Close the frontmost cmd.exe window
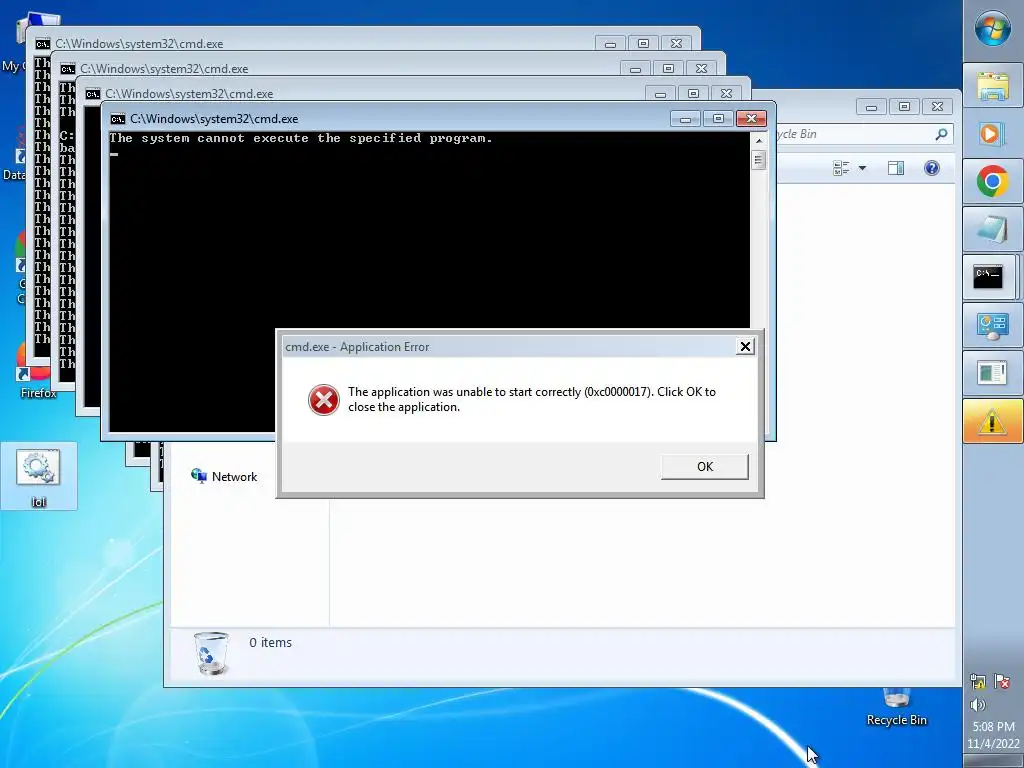The image size is (1024, 768). pyautogui.click(x=751, y=119)
